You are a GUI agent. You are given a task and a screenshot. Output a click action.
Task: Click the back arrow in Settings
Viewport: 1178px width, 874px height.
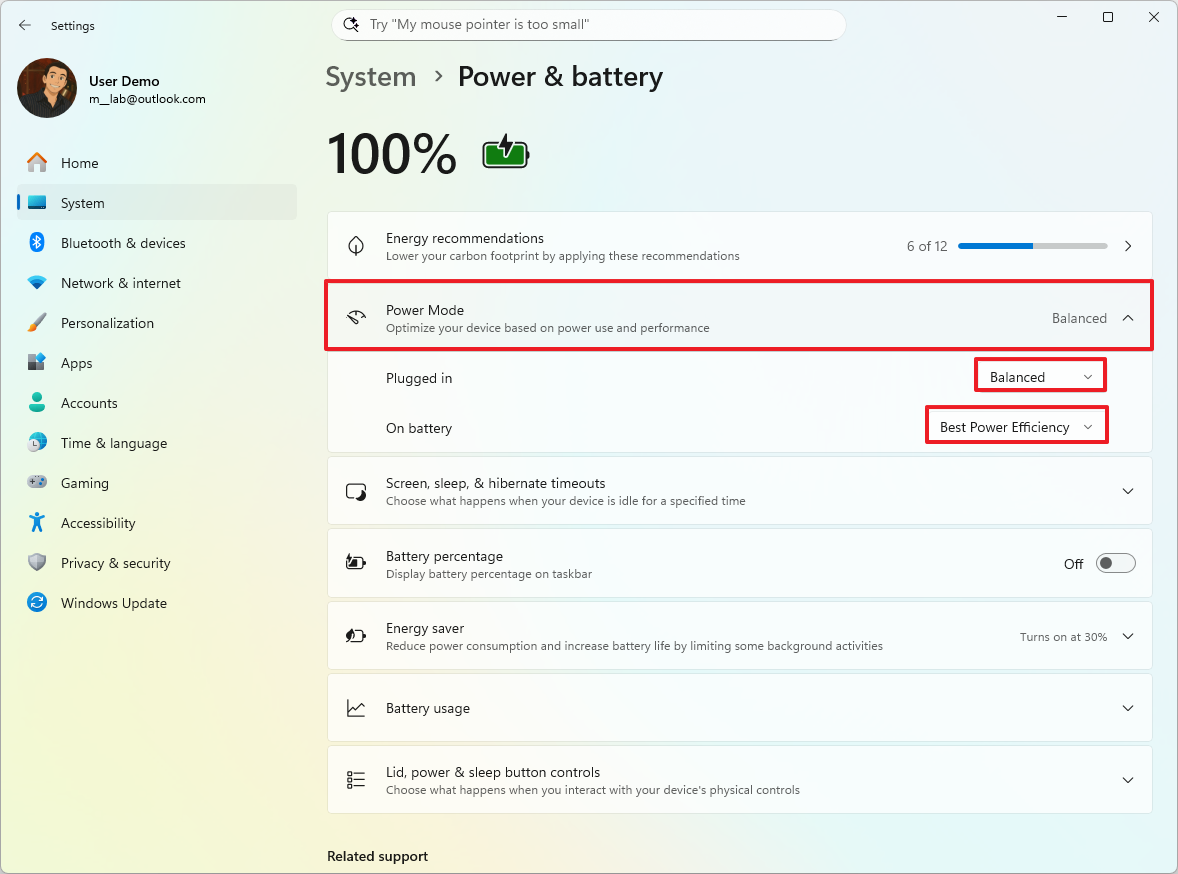(24, 25)
